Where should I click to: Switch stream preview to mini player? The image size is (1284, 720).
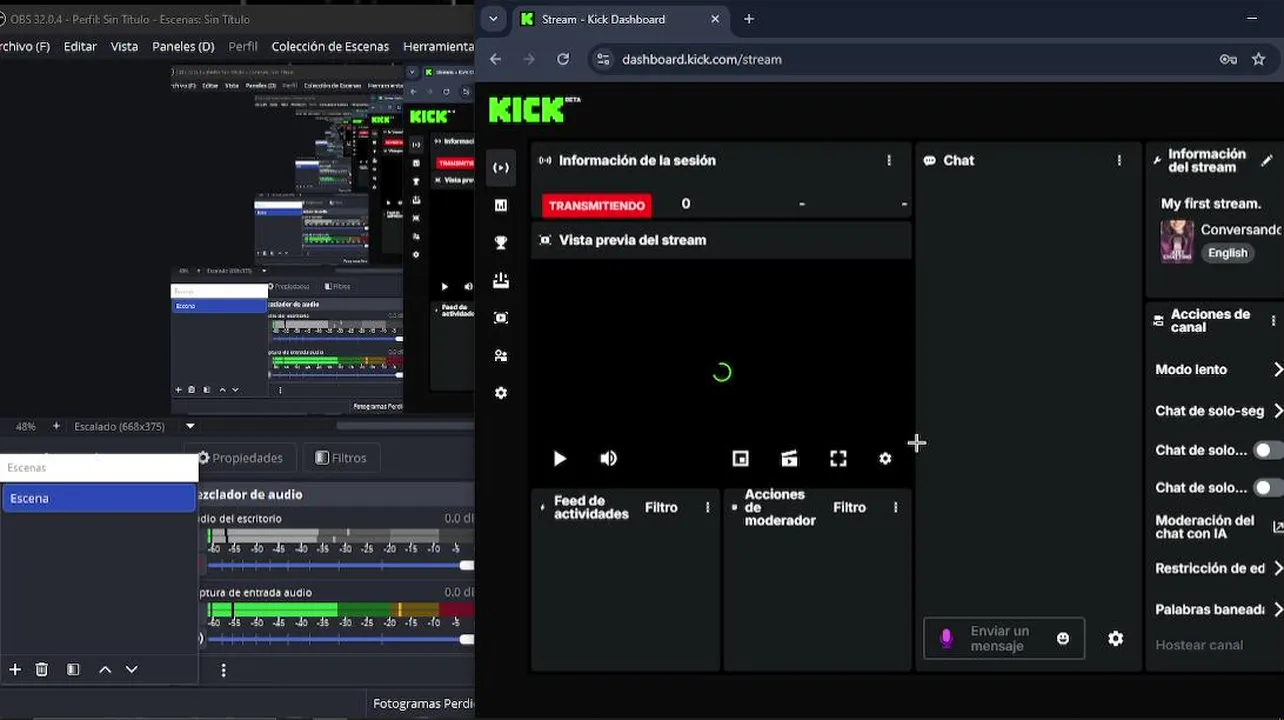(740, 458)
